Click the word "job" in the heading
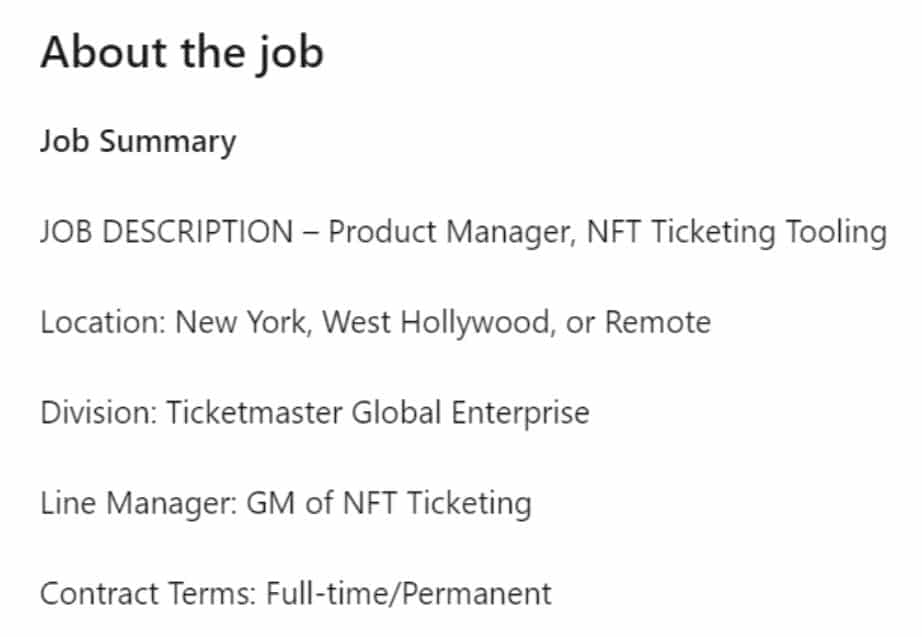 290,55
